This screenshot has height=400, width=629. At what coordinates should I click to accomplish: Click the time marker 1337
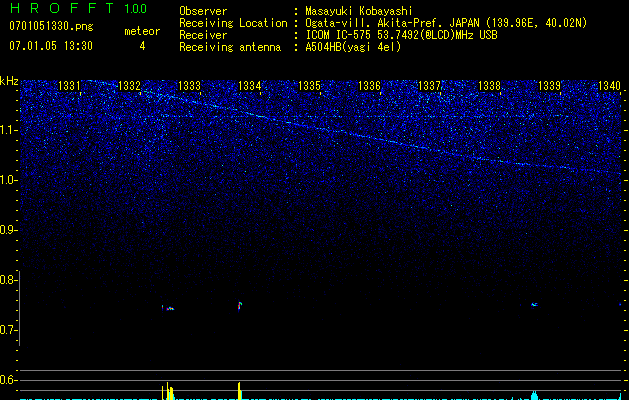click(429, 85)
